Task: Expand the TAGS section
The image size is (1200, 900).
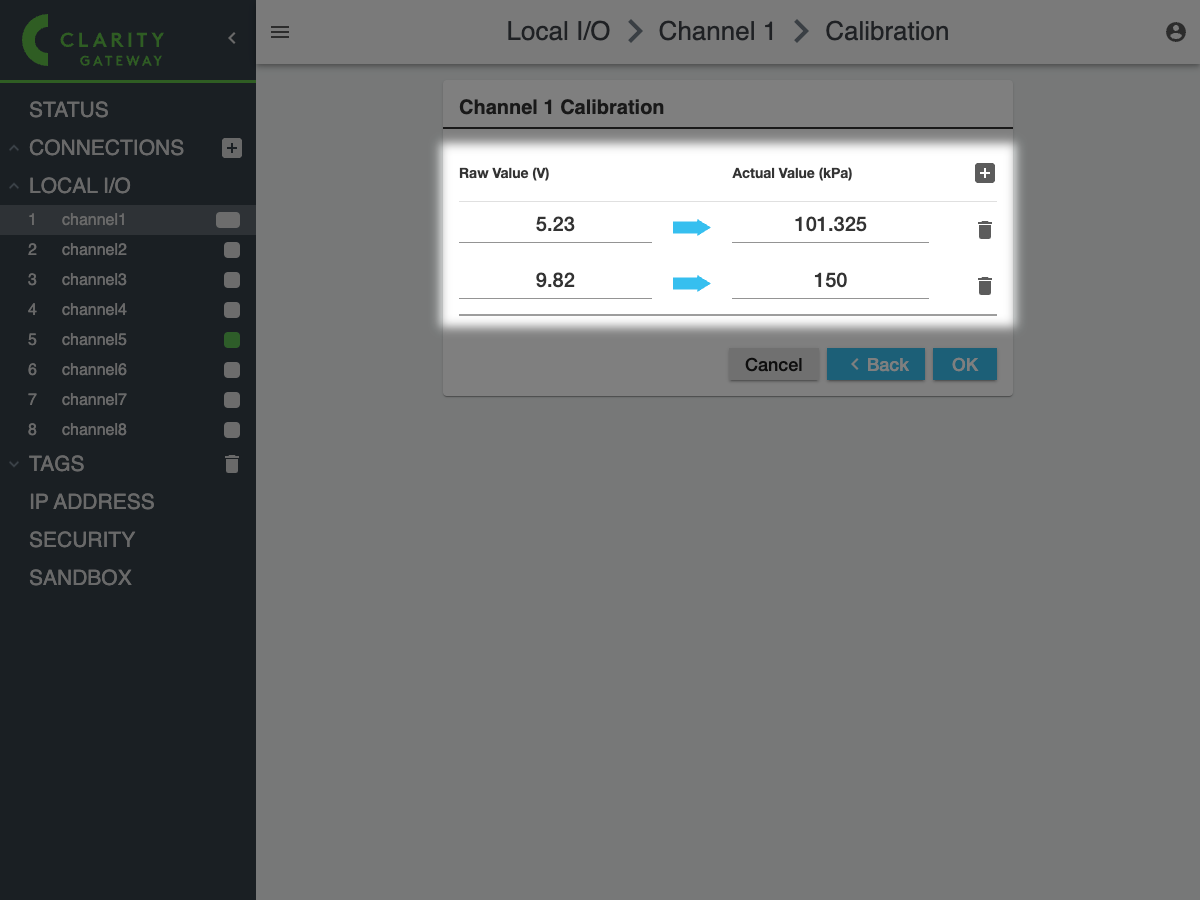Action: point(14,464)
